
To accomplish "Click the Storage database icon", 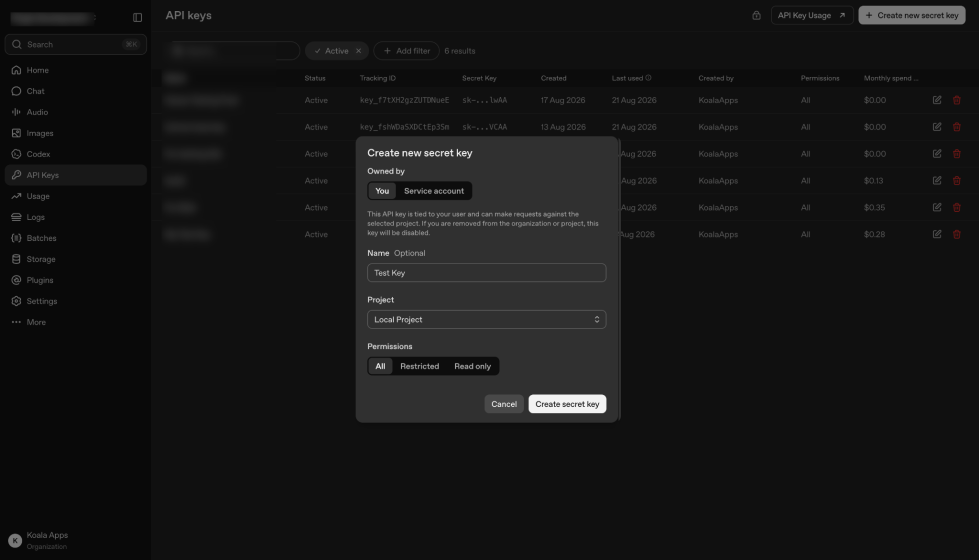I will click(16, 259).
